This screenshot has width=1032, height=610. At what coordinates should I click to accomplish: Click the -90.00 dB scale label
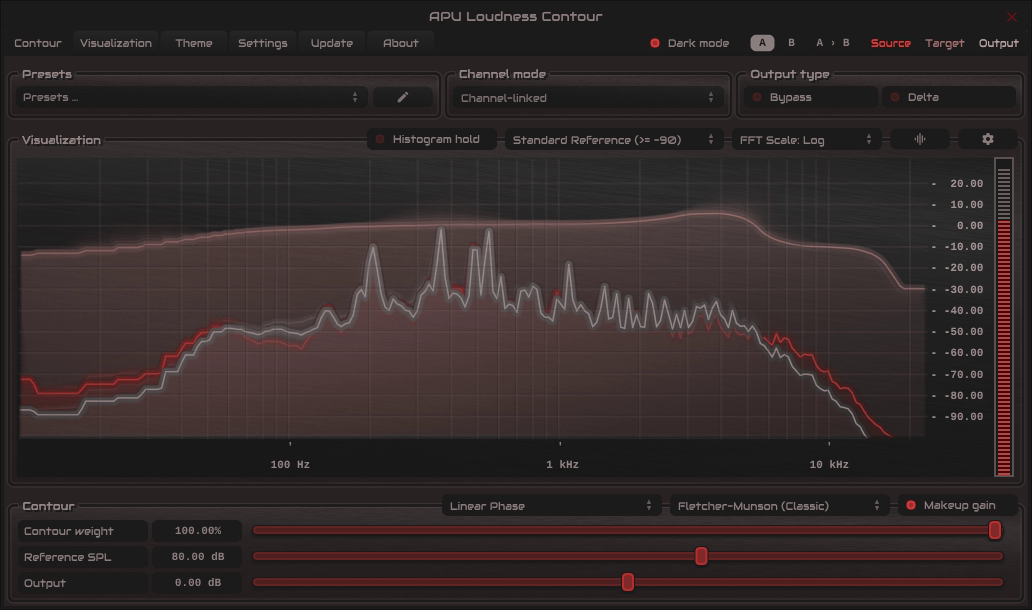coord(964,417)
